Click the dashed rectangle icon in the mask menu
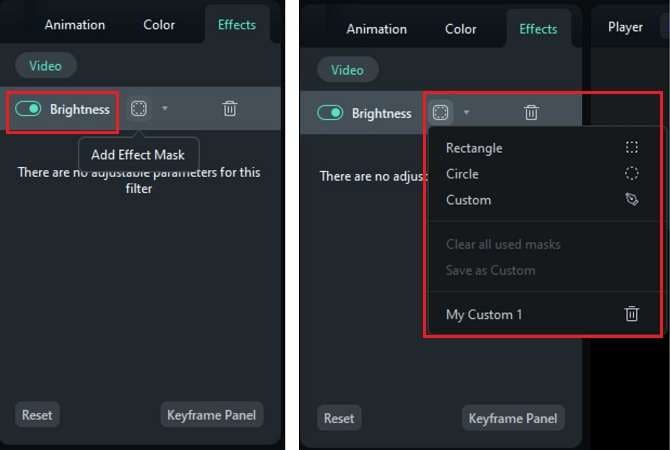Screen dimensions: 670x450 [x=632, y=148]
